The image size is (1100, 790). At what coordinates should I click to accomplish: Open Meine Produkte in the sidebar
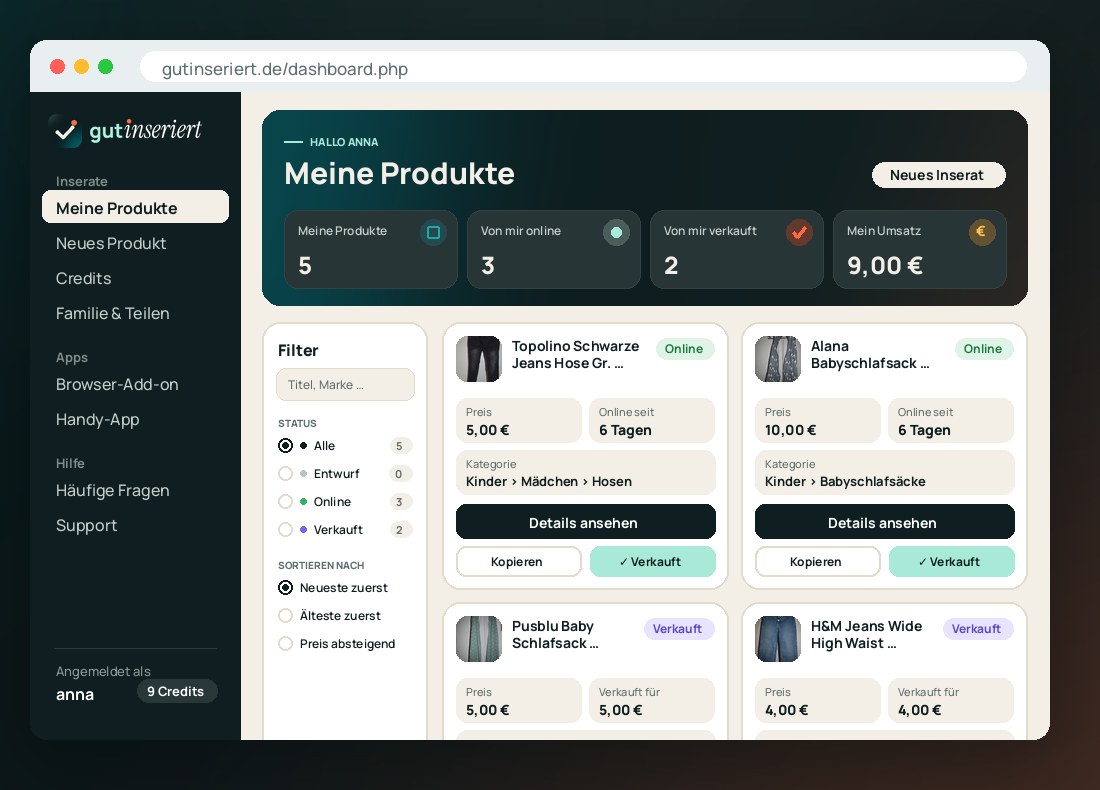click(135, 208)
